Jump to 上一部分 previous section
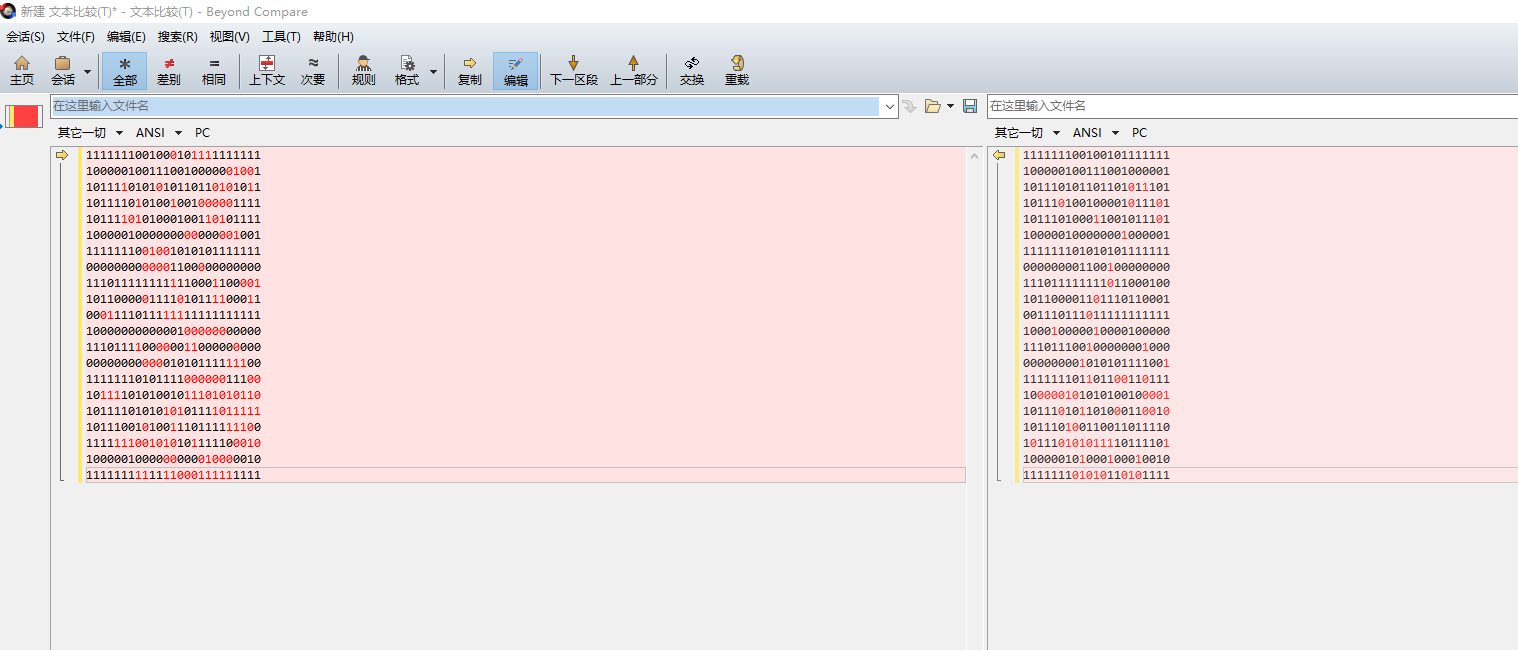The height and width of the screenshot is (650, 1518). pos(633,70)
